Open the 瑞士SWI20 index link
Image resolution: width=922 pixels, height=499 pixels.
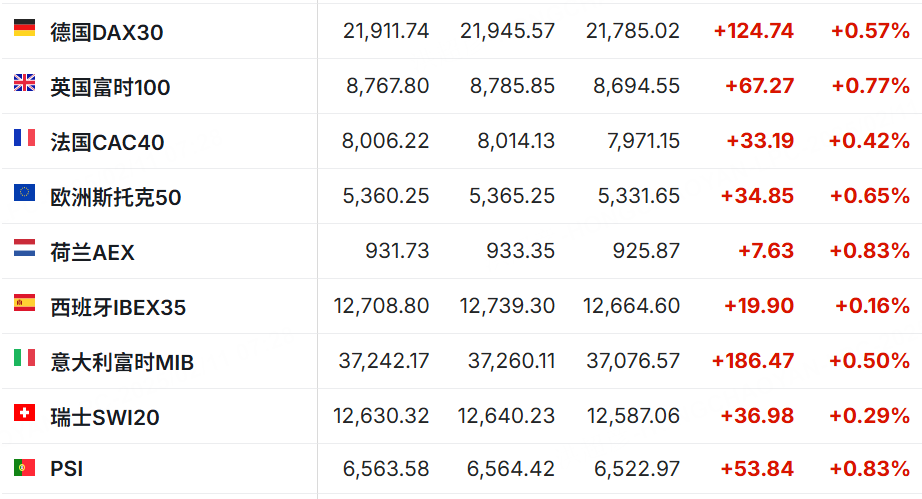(105, 417)
